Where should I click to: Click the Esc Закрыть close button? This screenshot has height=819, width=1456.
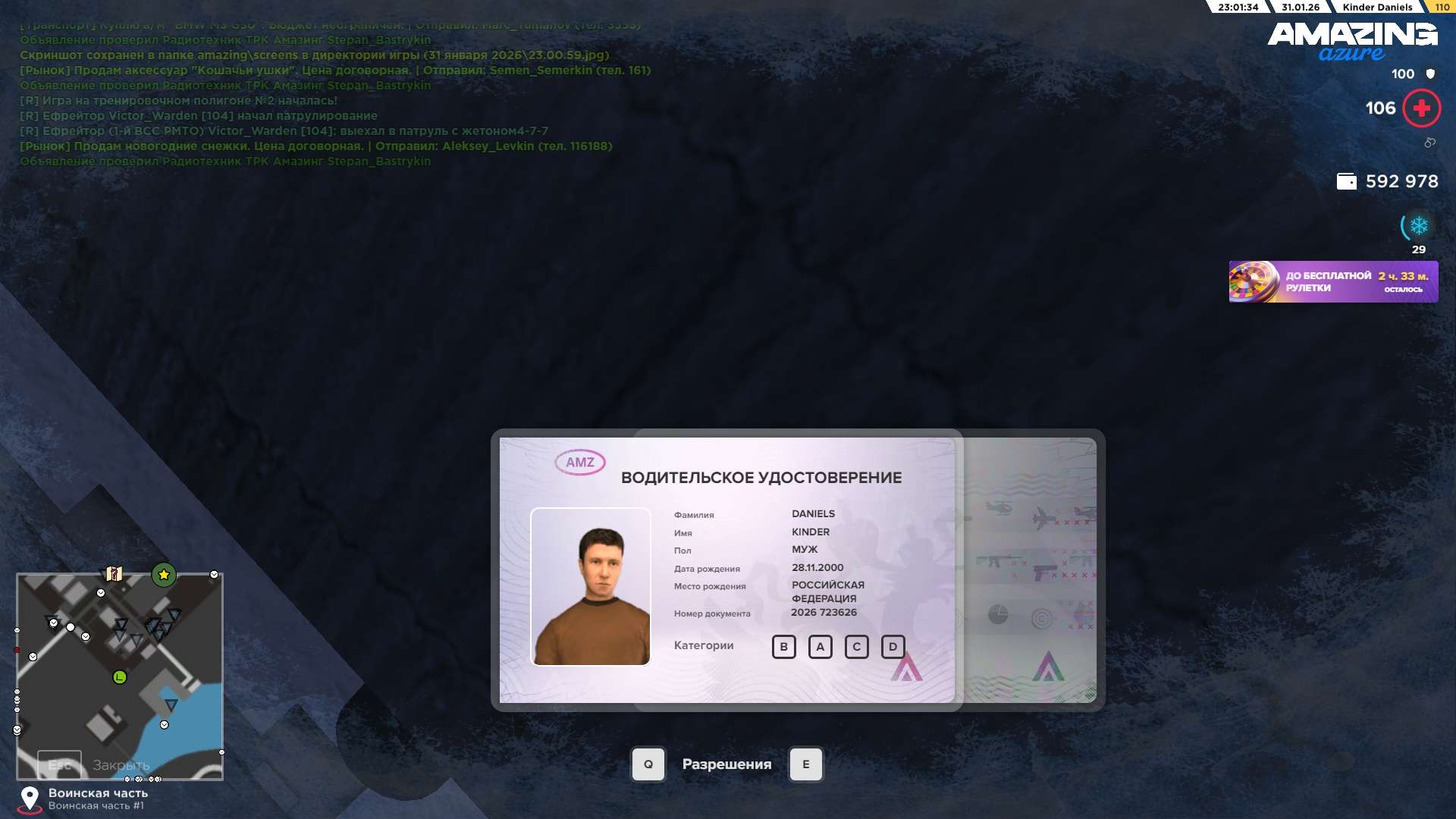coord(59,764)
